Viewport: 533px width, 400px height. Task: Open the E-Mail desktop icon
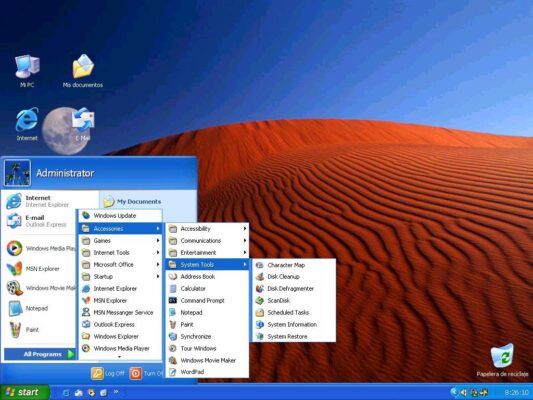(x=83, y=124)
